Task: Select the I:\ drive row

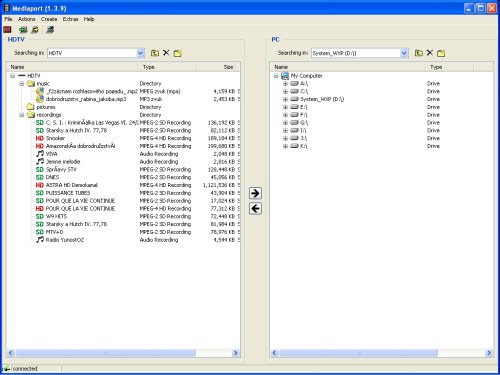Action: 303,130
